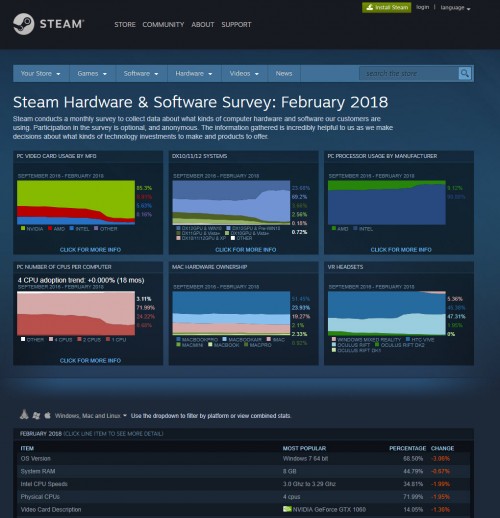Click the DX10/11/12 systems chart
Viewport: 500px width, 518px height.
click(231, 202)
